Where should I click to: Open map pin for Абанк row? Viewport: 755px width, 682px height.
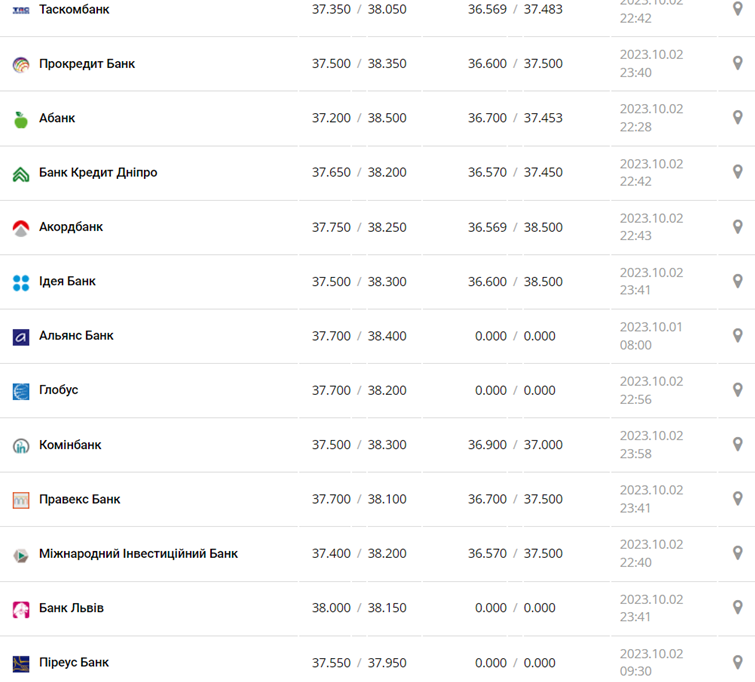738,118
